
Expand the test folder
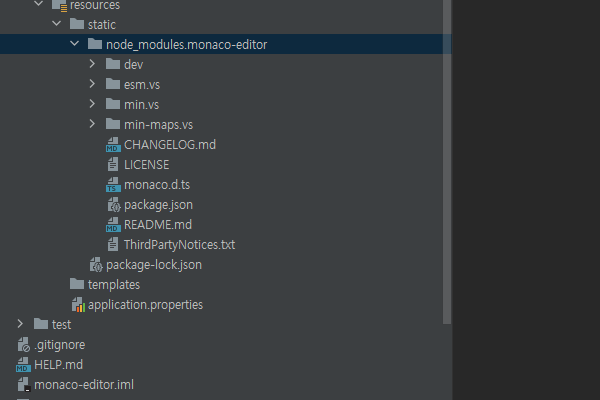tap(20, 324)
